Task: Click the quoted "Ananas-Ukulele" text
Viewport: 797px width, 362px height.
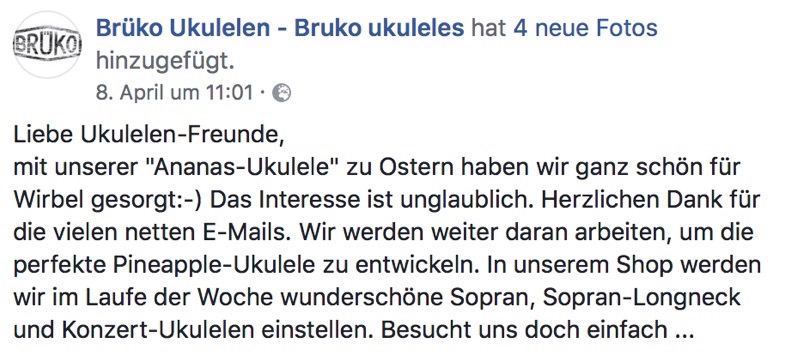Action: point(242,168)
